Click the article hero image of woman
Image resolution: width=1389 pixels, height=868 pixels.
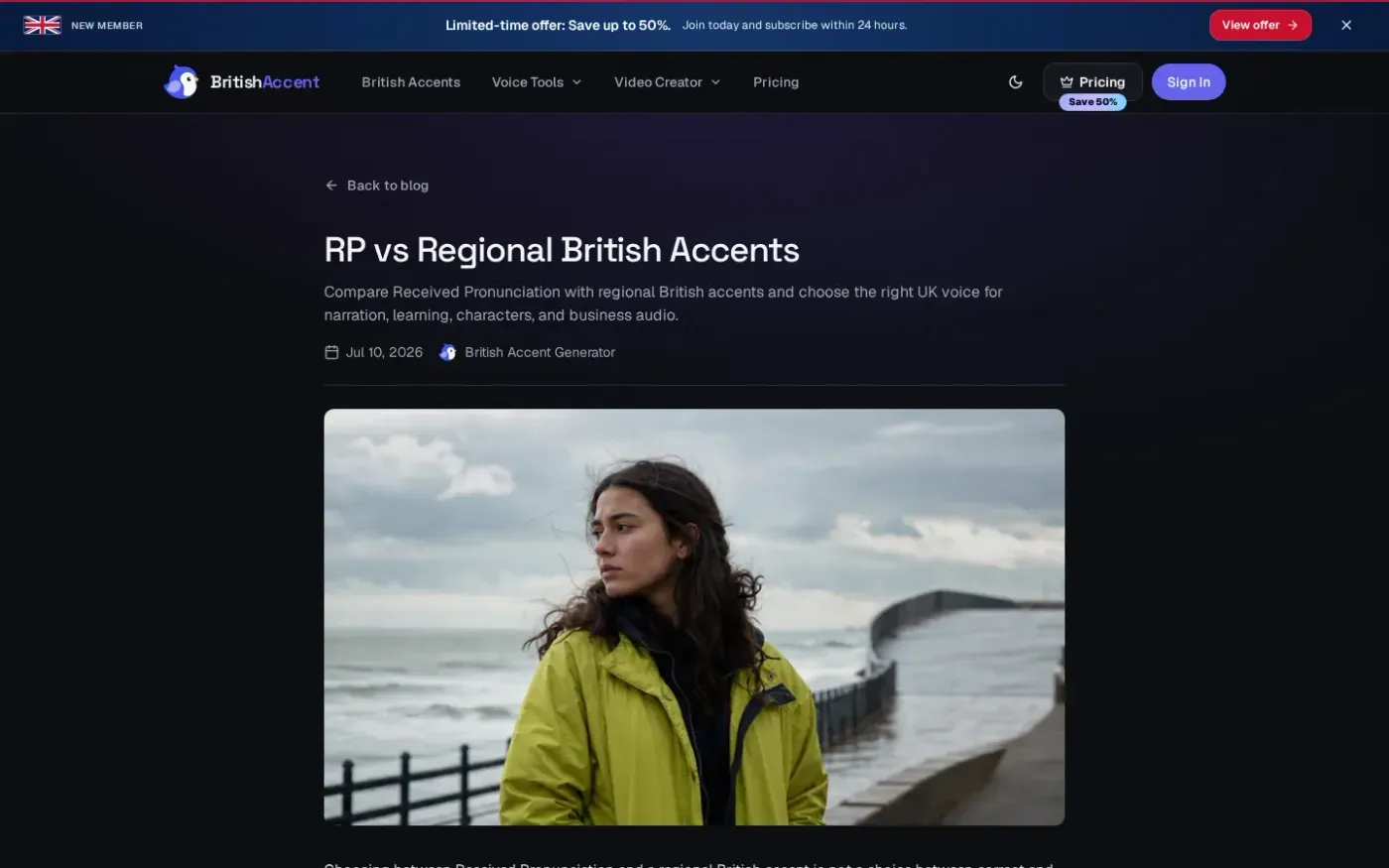[694, 617]
